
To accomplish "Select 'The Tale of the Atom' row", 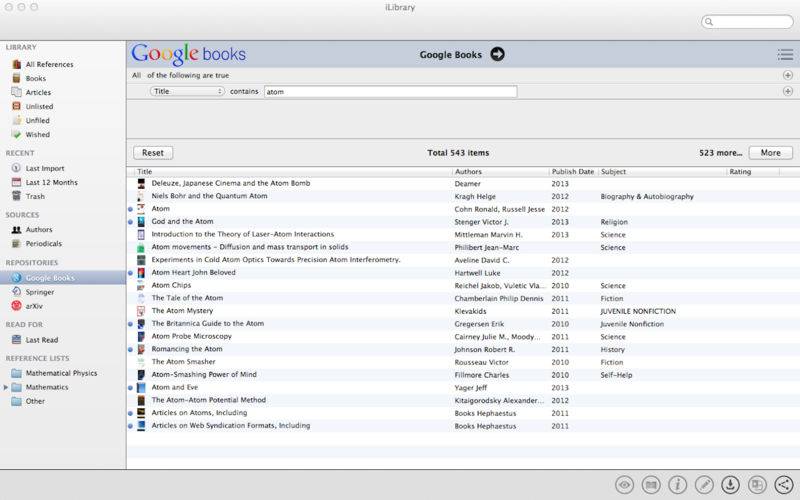I will (463, 298).
